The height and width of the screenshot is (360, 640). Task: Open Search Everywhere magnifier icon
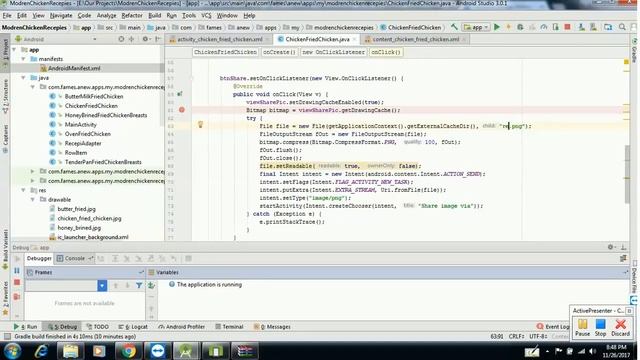622,27
